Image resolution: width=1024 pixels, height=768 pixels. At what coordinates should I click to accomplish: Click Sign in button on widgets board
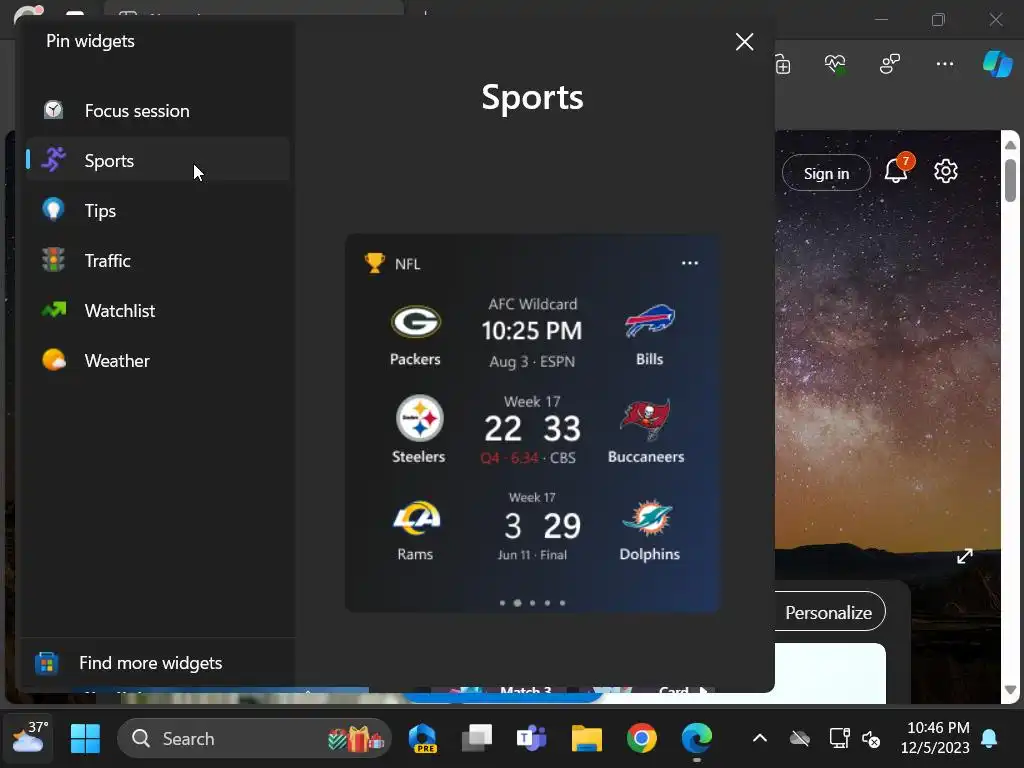(826, 173)
